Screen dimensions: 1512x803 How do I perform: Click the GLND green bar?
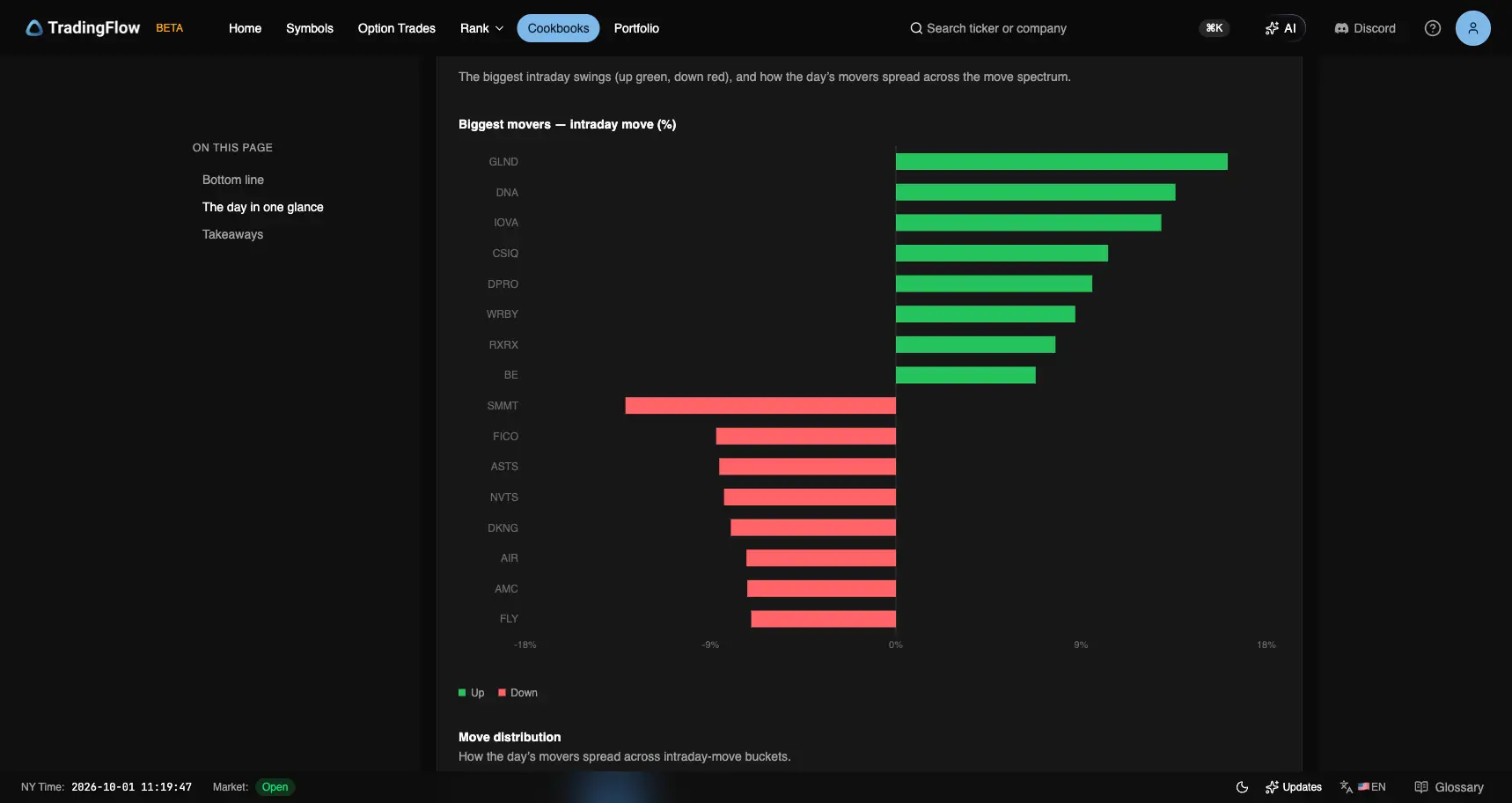click(x=1061, y=162)
